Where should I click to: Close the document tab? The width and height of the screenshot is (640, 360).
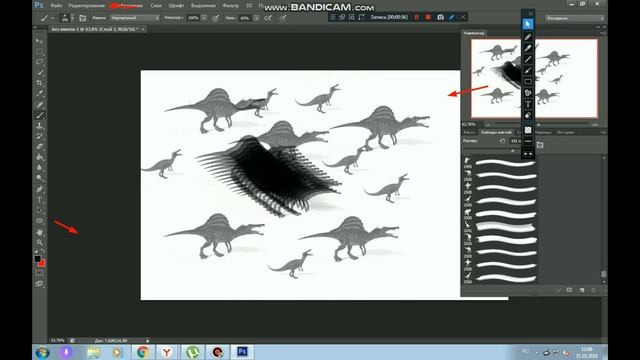tap(143, 29)
